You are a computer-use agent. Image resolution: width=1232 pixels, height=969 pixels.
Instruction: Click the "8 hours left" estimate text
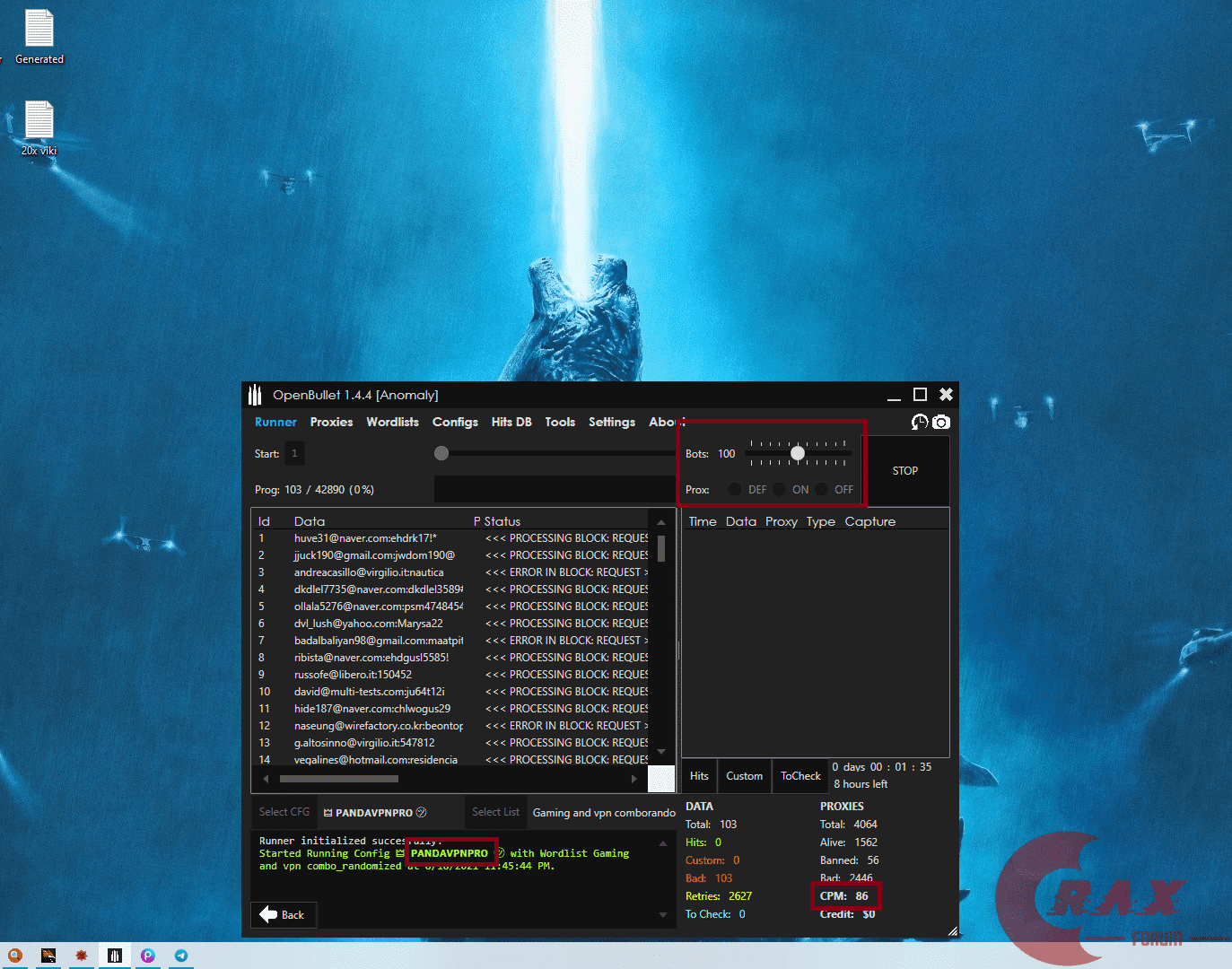click(861, 784)
